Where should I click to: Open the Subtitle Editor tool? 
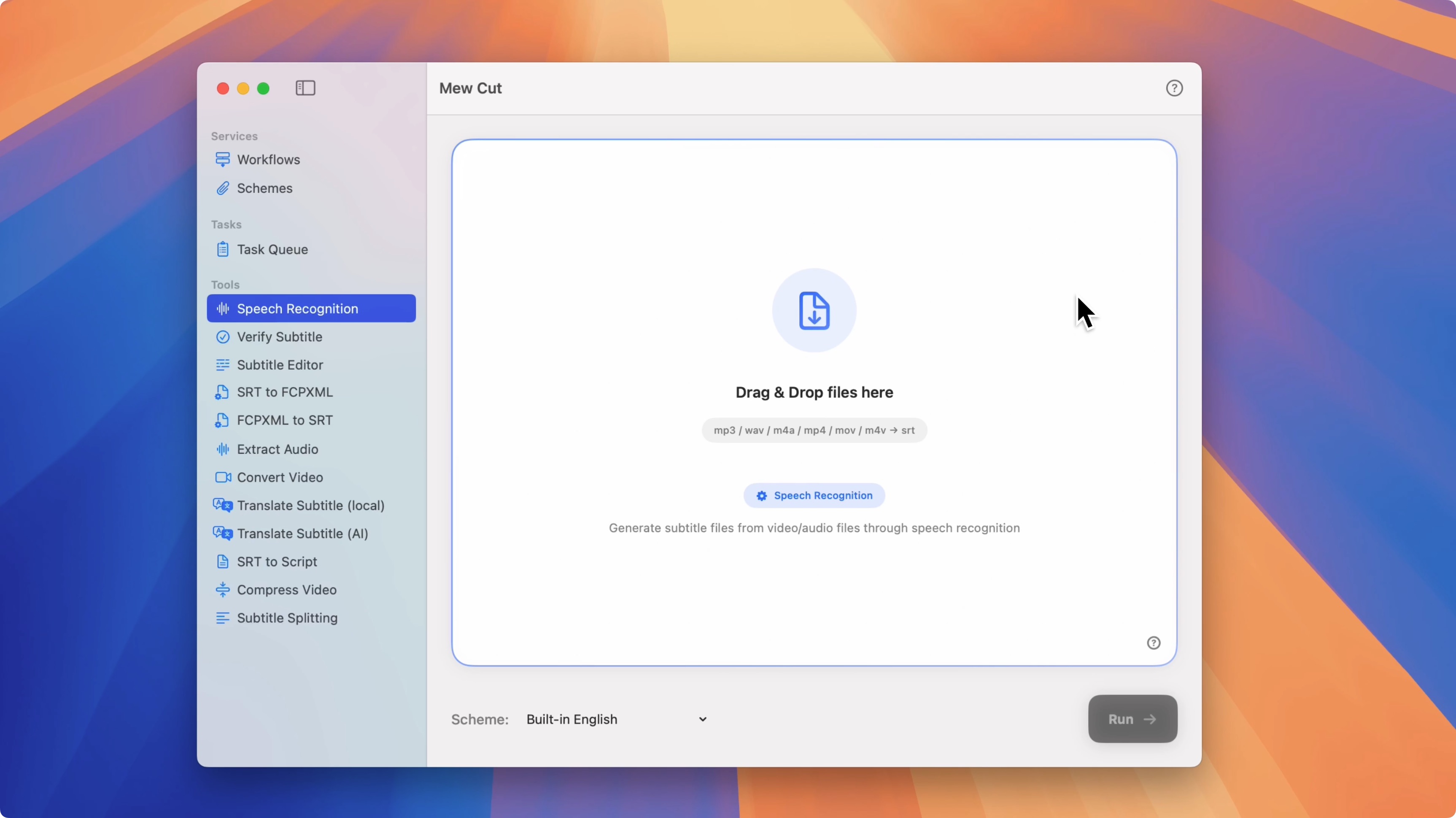click(280, 364)
